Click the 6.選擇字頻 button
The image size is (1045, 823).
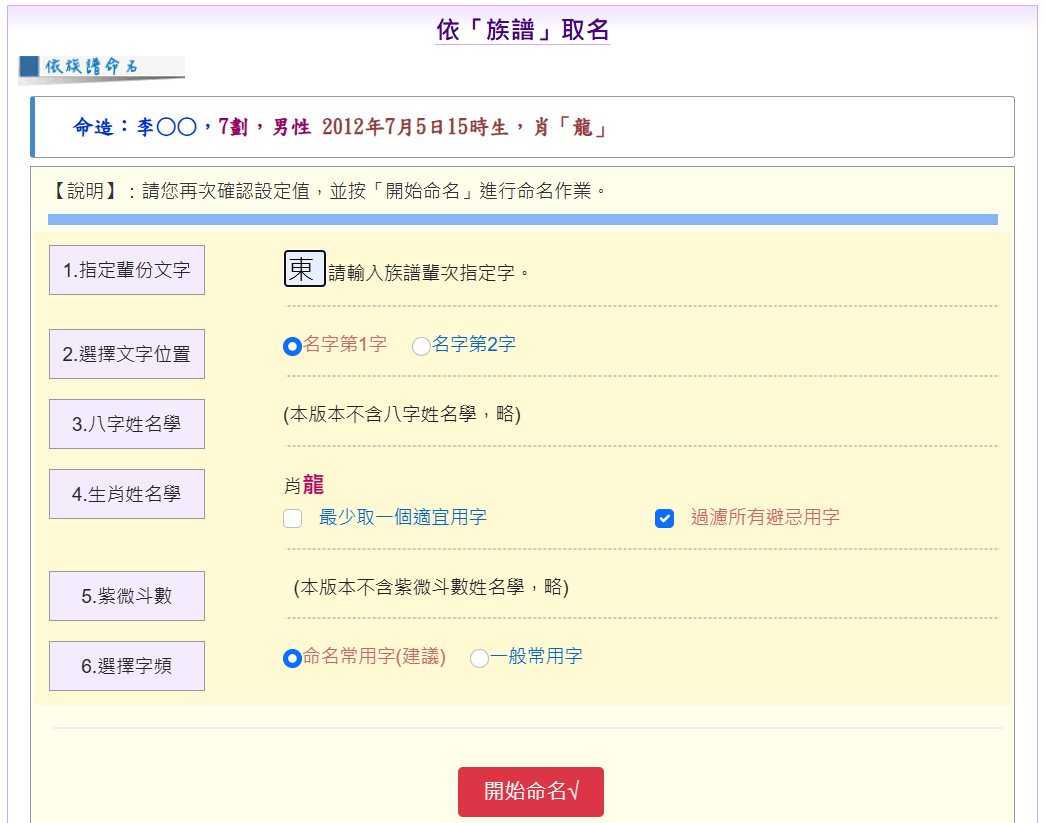[x=127, y=666]
